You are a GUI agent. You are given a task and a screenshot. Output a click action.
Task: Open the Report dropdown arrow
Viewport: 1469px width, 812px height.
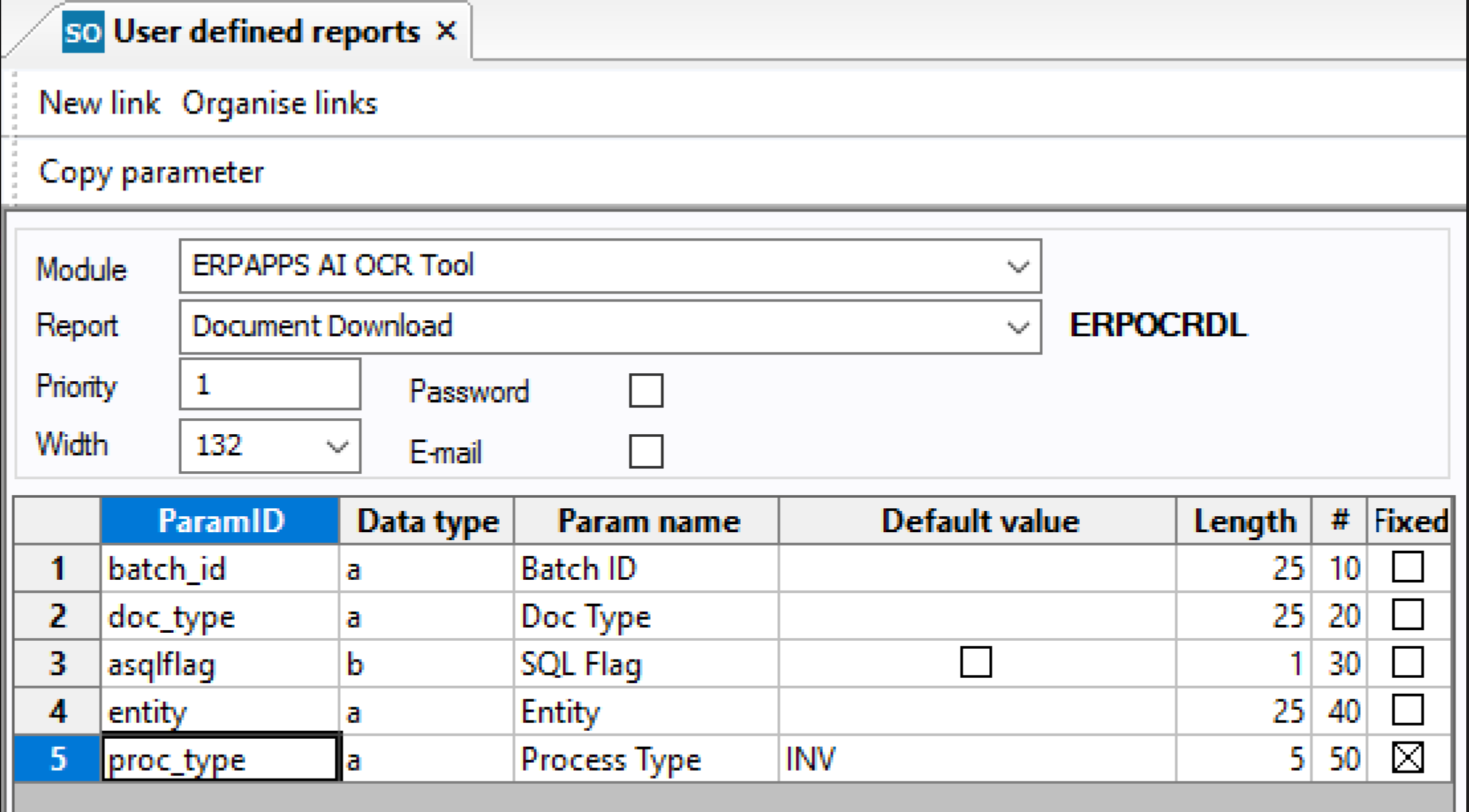(1017, 327)
